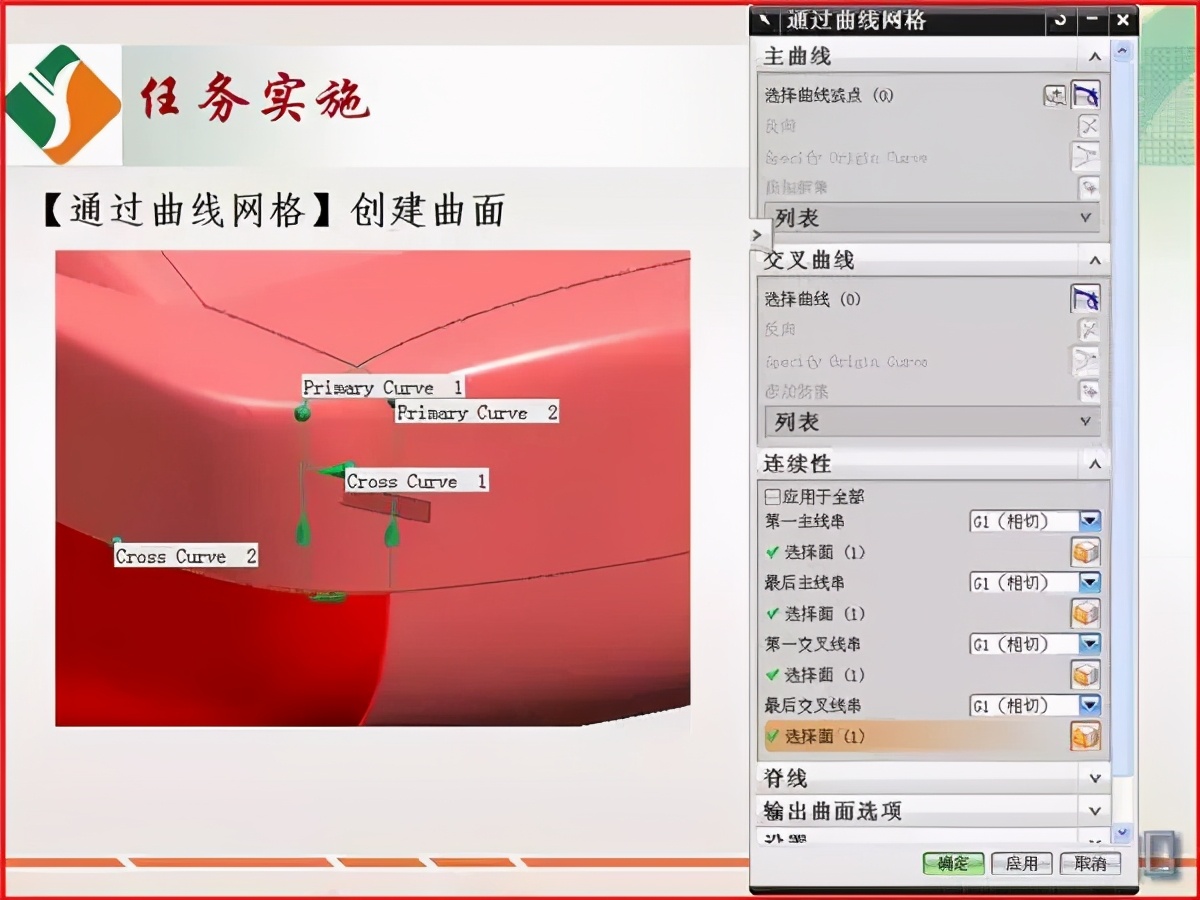Click the highlighted face icon for 最后交叉线串
This screenshot has width=1200, height=900.
pyautogui.click(x=1085, y=736)
